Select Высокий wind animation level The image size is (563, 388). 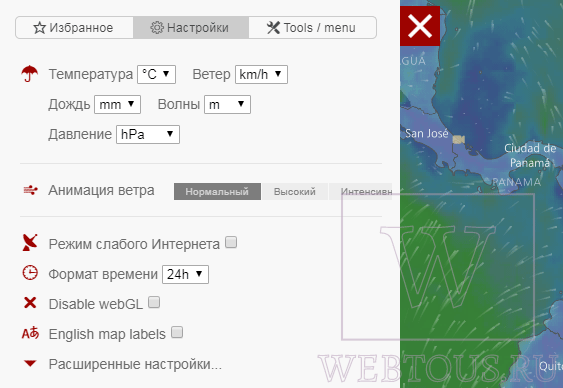click(295, 192)
